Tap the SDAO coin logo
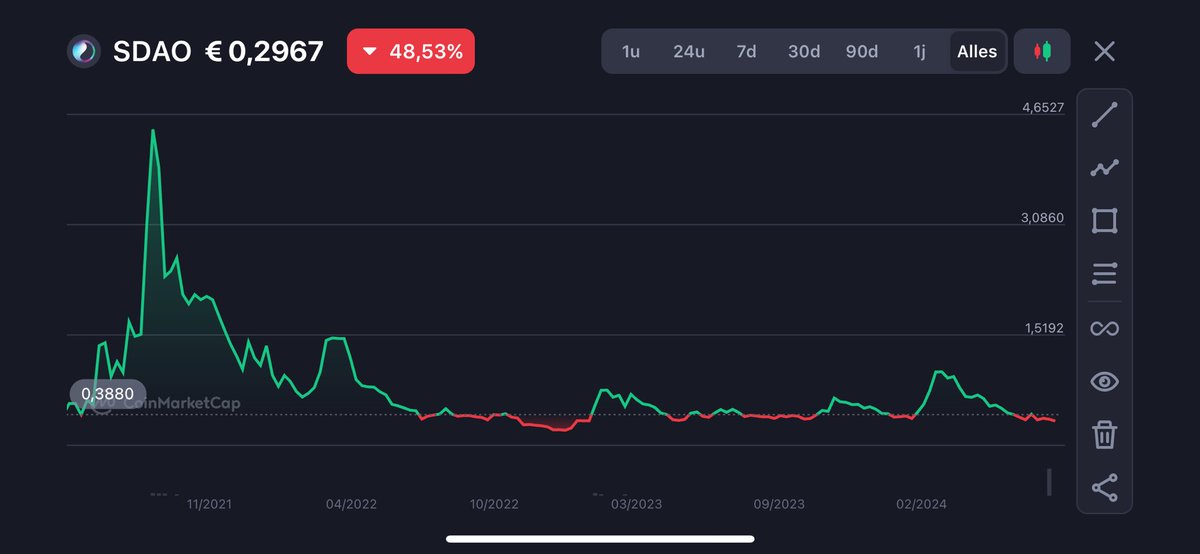The image size is (1200, 554). pyautogui.click(x=83, y=51)
